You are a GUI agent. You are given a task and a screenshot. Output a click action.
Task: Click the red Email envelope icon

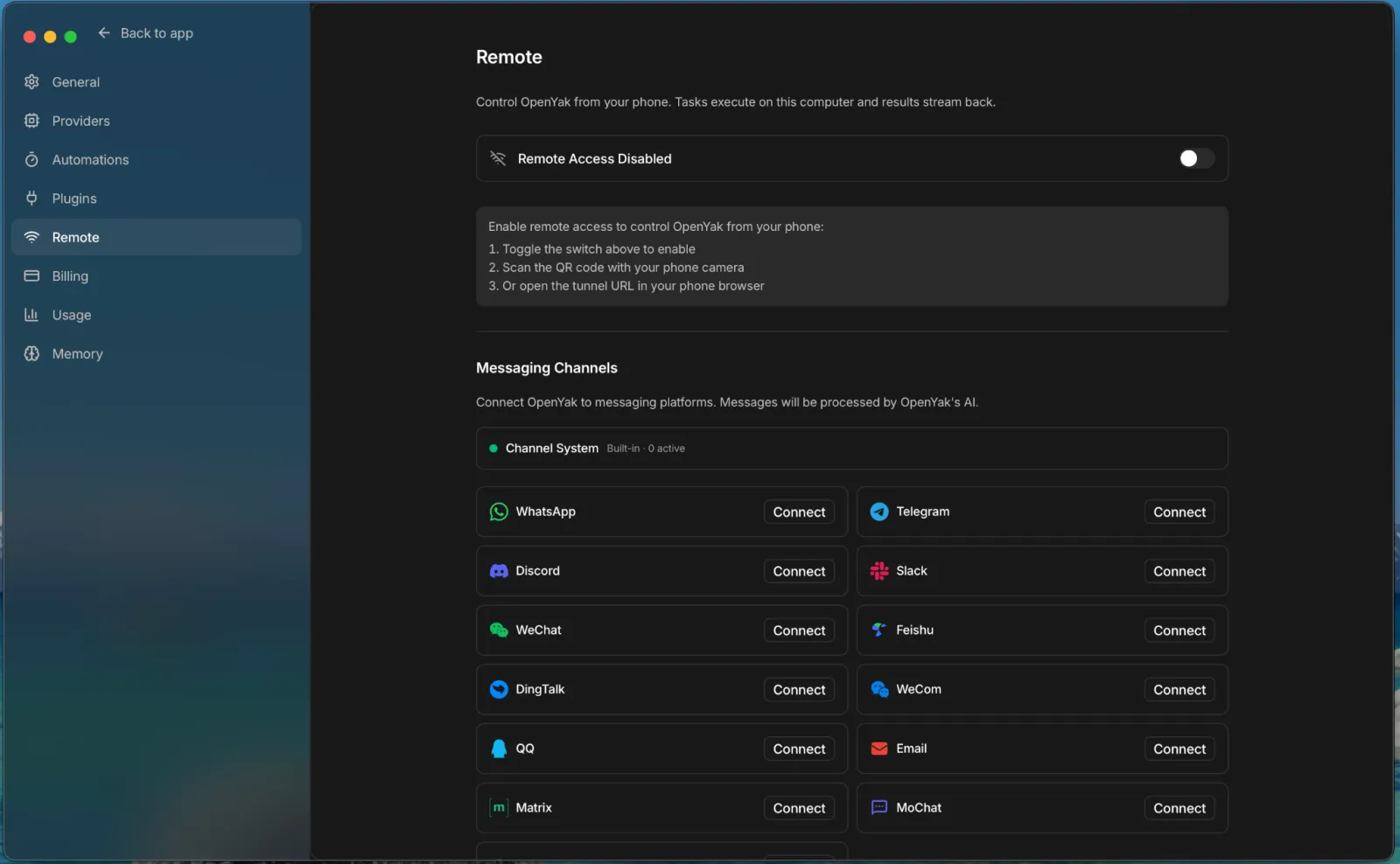(x=879, y=749)
